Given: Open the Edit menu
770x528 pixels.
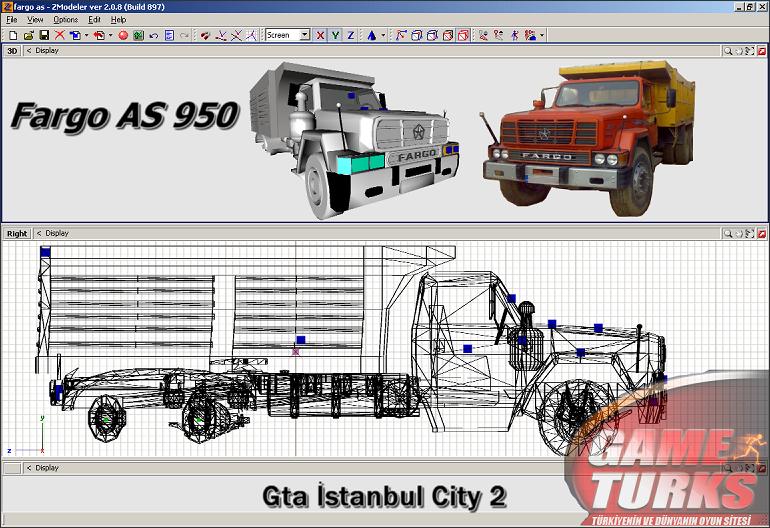Looking at the screenshot, I should [94, 20].
